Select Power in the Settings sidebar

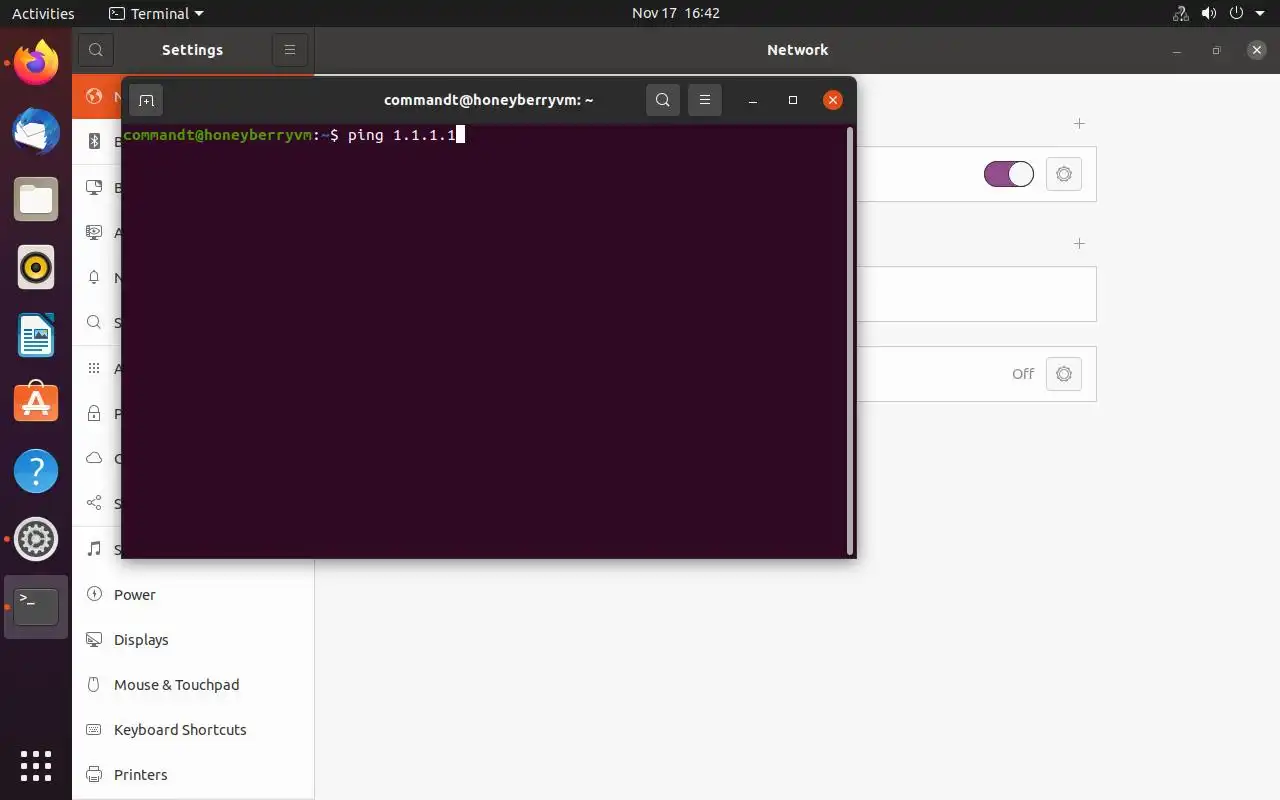[193, 594]
